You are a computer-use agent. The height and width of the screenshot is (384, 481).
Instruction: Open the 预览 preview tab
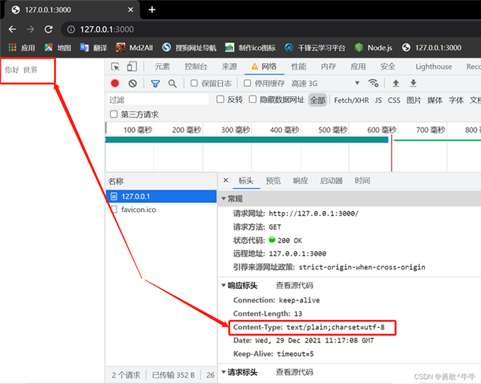273,181
